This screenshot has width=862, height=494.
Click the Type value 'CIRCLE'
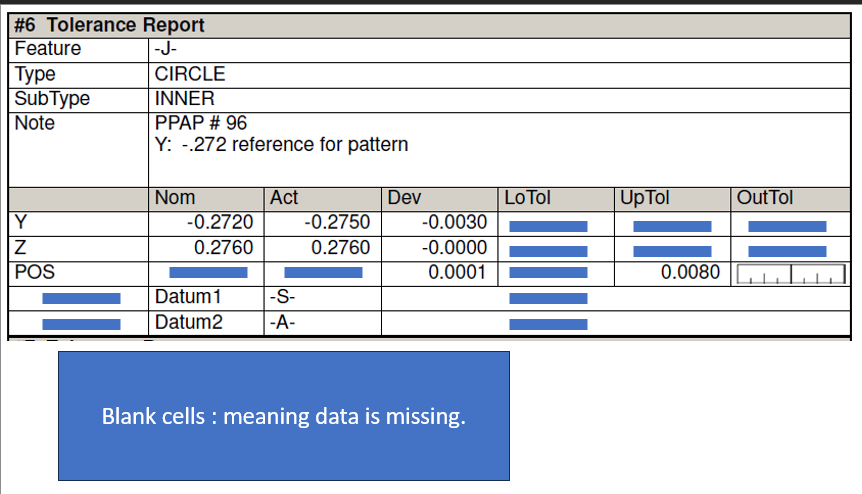[190, 74]
